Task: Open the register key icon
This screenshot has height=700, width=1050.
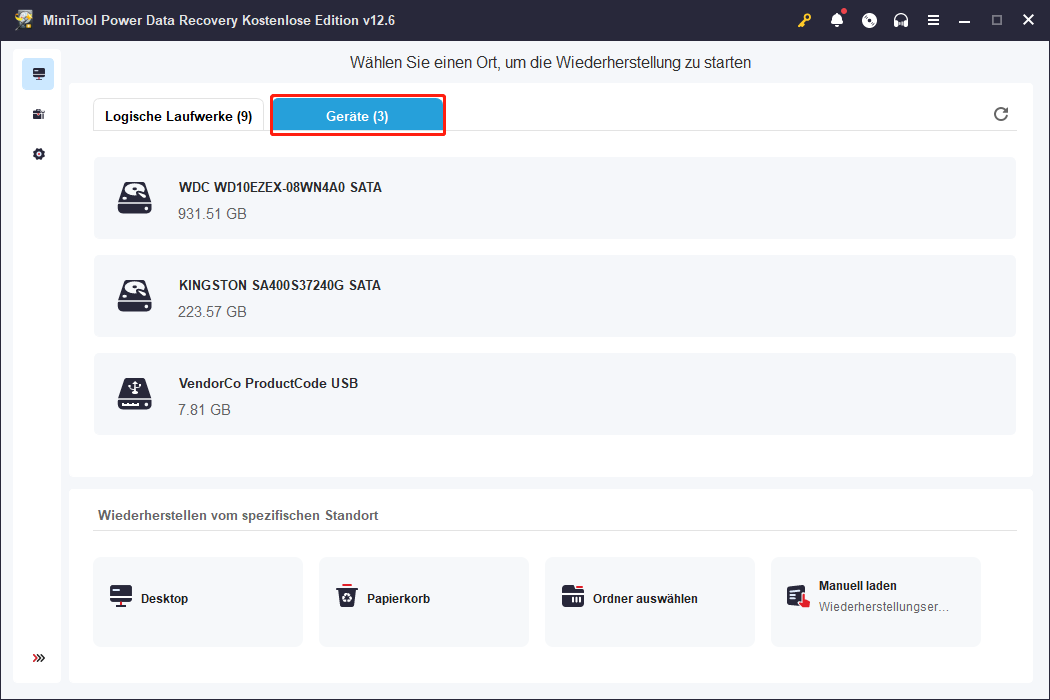Action: click(804, 20)
